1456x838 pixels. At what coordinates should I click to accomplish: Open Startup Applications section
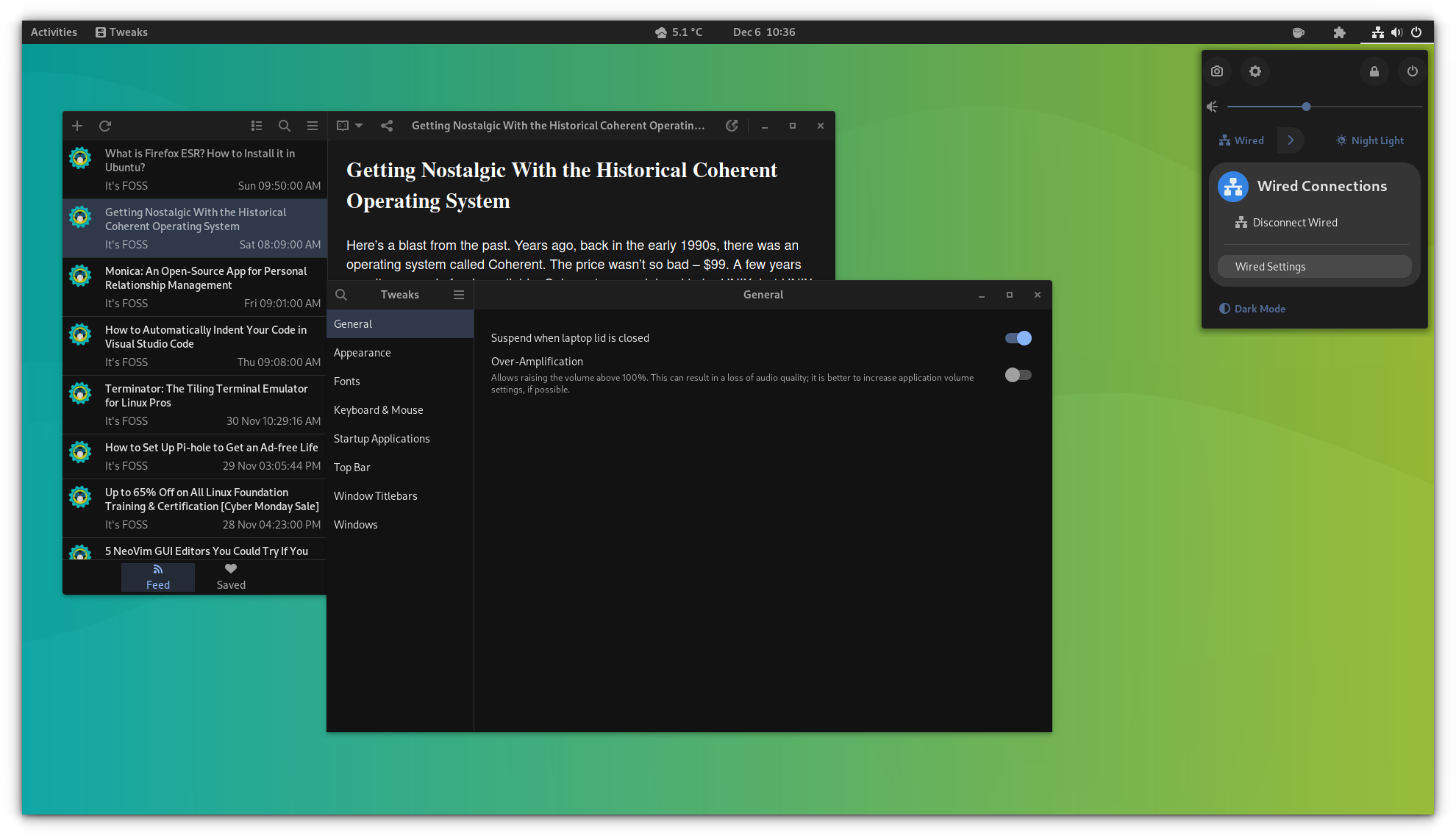click(x=400, y=439)
